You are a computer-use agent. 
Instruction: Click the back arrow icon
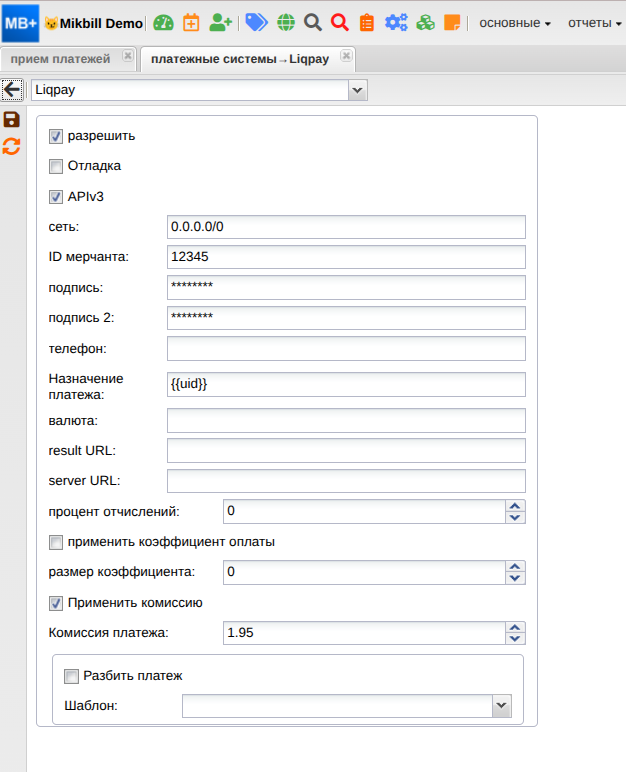click(12, 90)
